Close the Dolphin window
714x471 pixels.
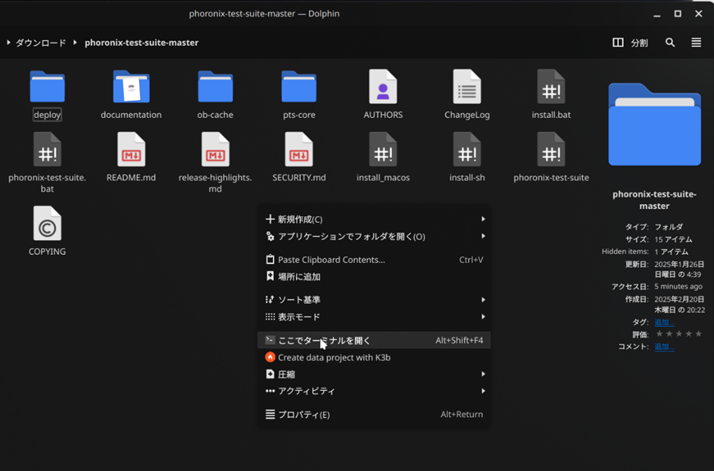click(x=699, y=14)
